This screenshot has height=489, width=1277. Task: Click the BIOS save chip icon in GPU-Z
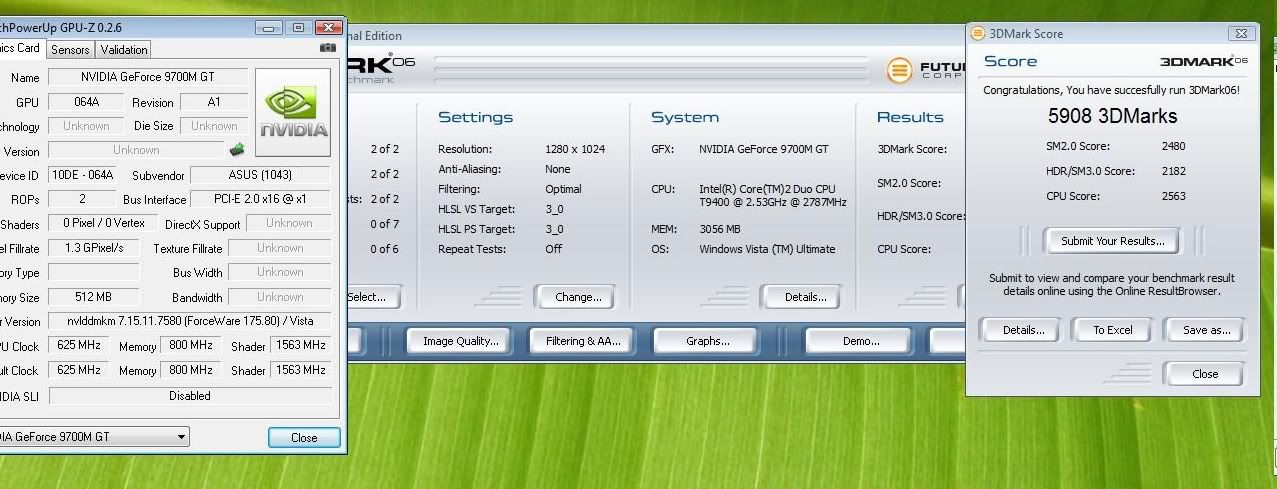pos(237,150)
